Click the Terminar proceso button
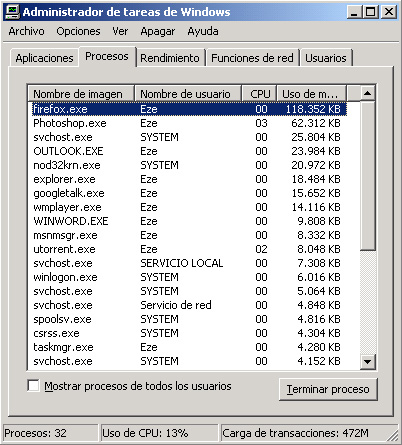The height and width of the screenshot is (445, 402). click(x=328, y=389)
